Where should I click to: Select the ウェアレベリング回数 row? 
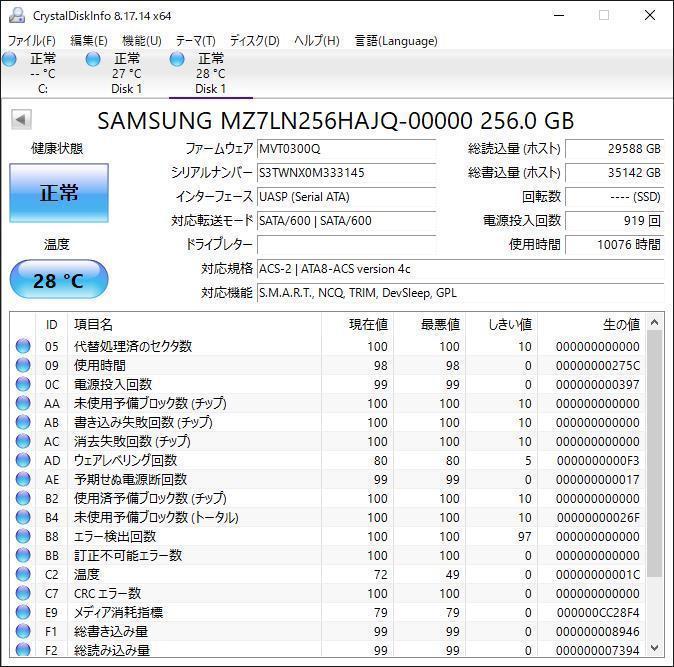328,460
